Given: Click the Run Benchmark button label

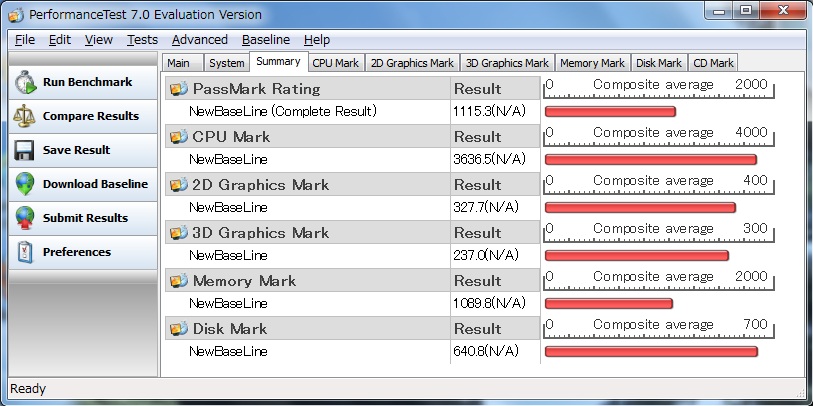Looking at the screenshot, I should point(88,82).
